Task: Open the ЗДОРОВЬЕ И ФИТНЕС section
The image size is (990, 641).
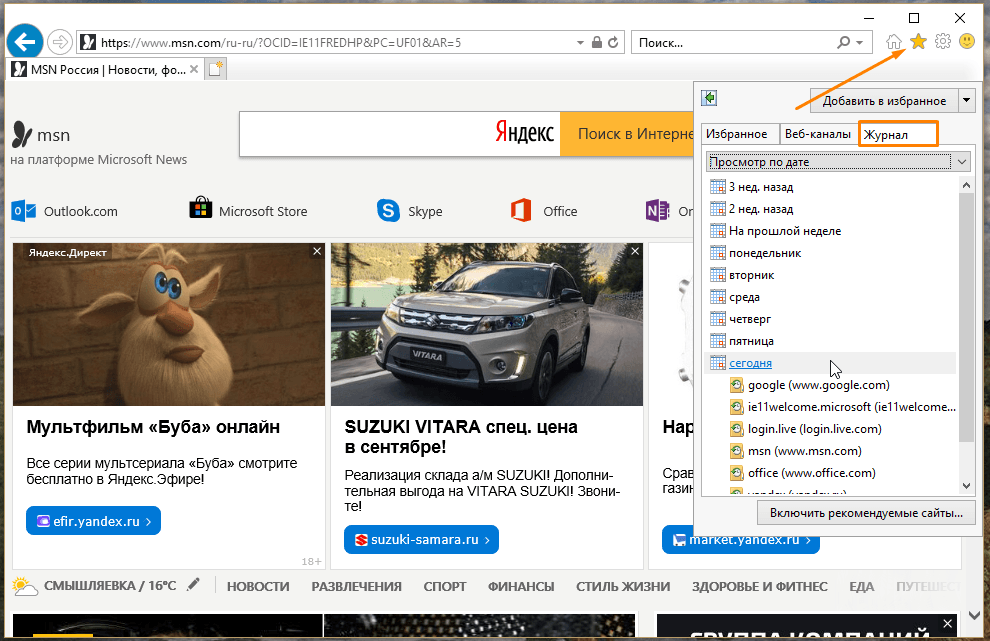Action: click(x=760, y=586)
